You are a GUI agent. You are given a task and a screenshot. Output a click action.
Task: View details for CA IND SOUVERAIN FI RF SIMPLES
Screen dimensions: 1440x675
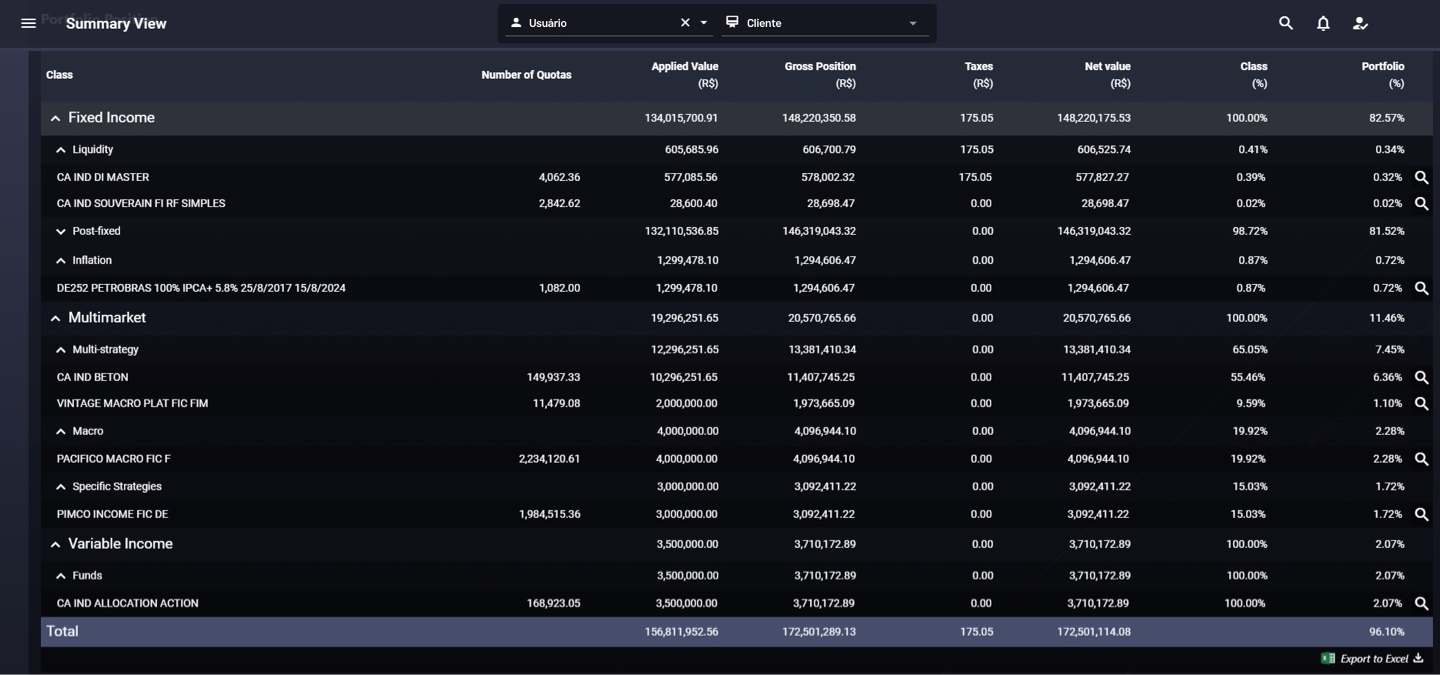point(1421,203)
